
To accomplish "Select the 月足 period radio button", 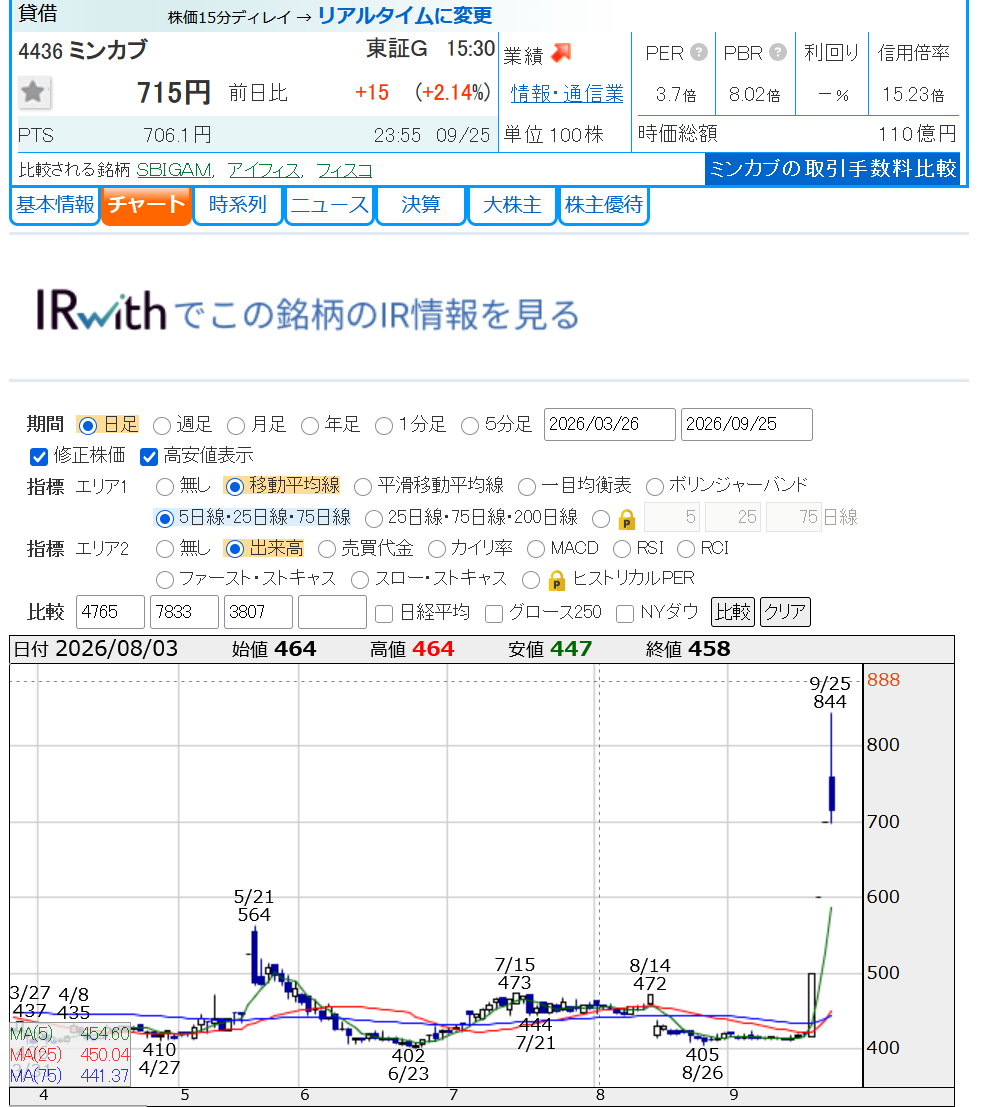I will (236, 426).
